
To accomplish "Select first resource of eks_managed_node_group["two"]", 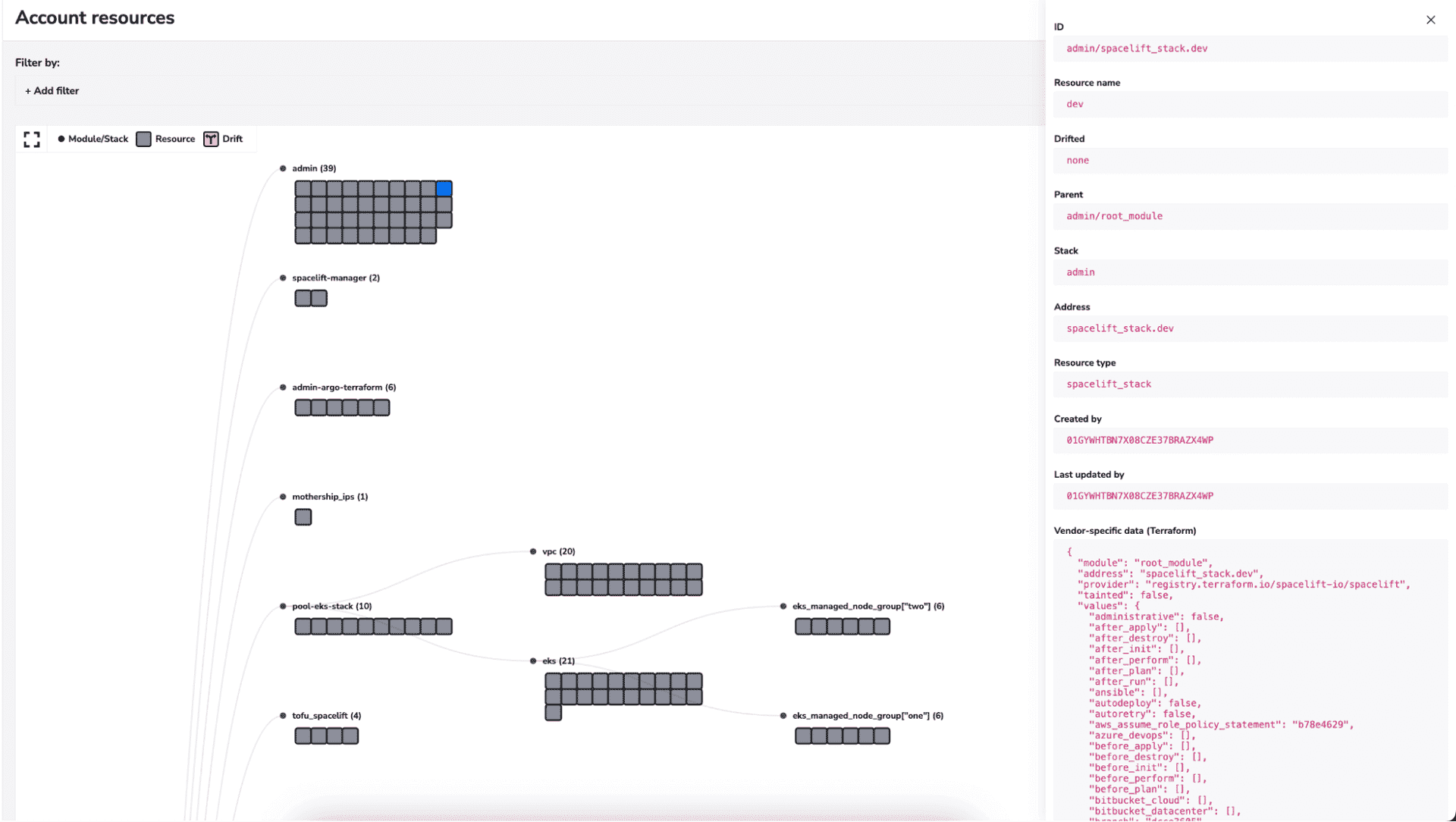I will (803, 627).
